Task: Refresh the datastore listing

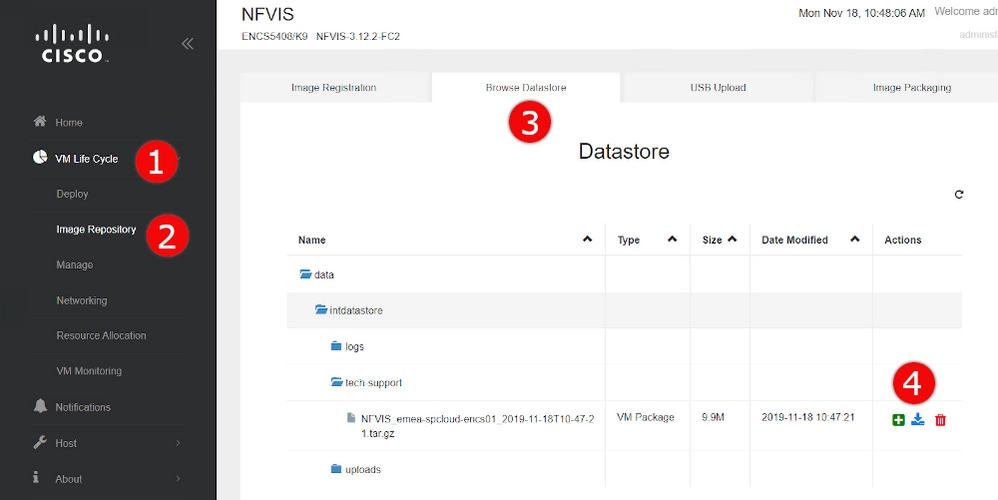Action: click(959, 195)
